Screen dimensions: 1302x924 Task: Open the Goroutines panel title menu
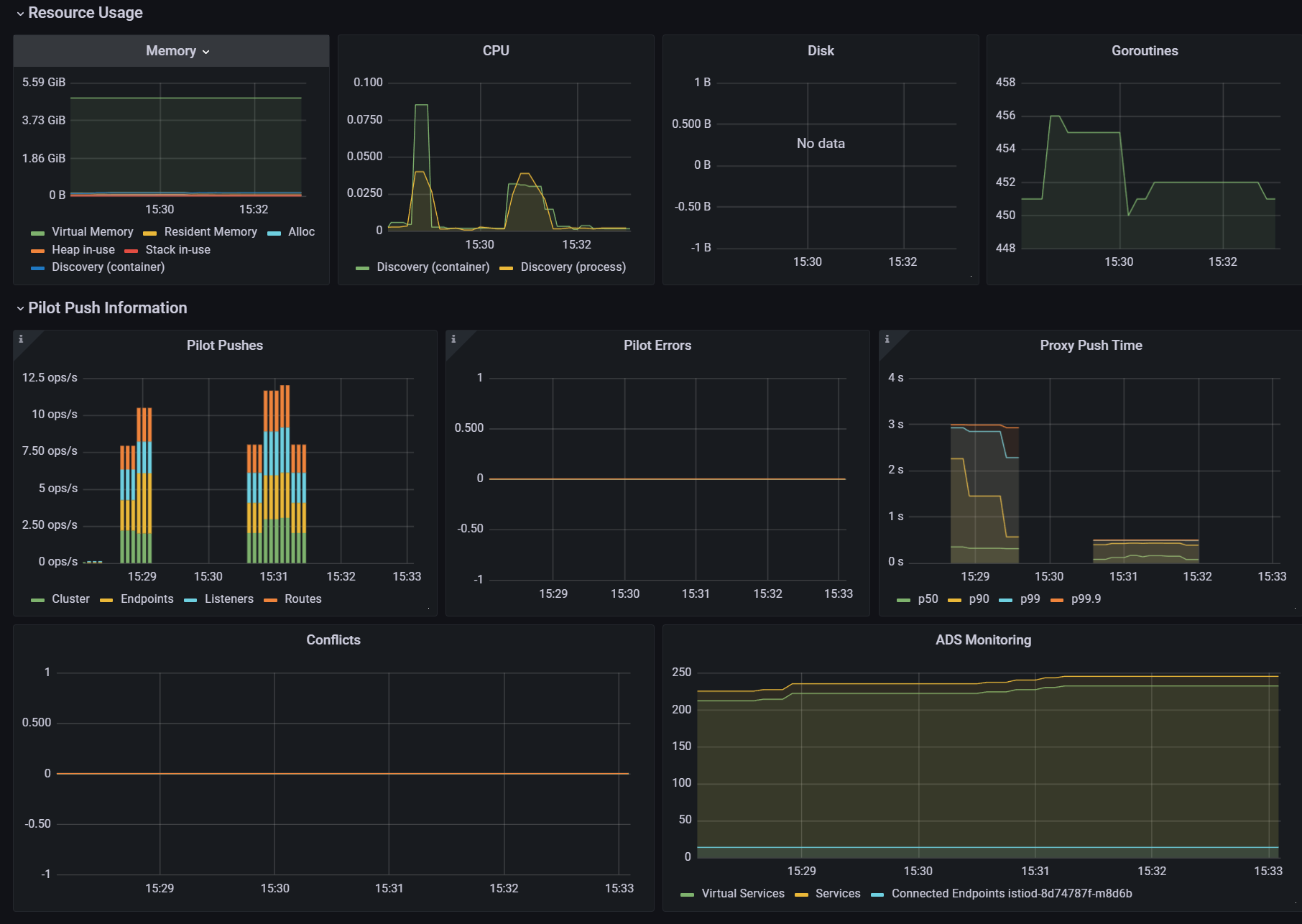pyautogui.click(x=1145, y=51)
